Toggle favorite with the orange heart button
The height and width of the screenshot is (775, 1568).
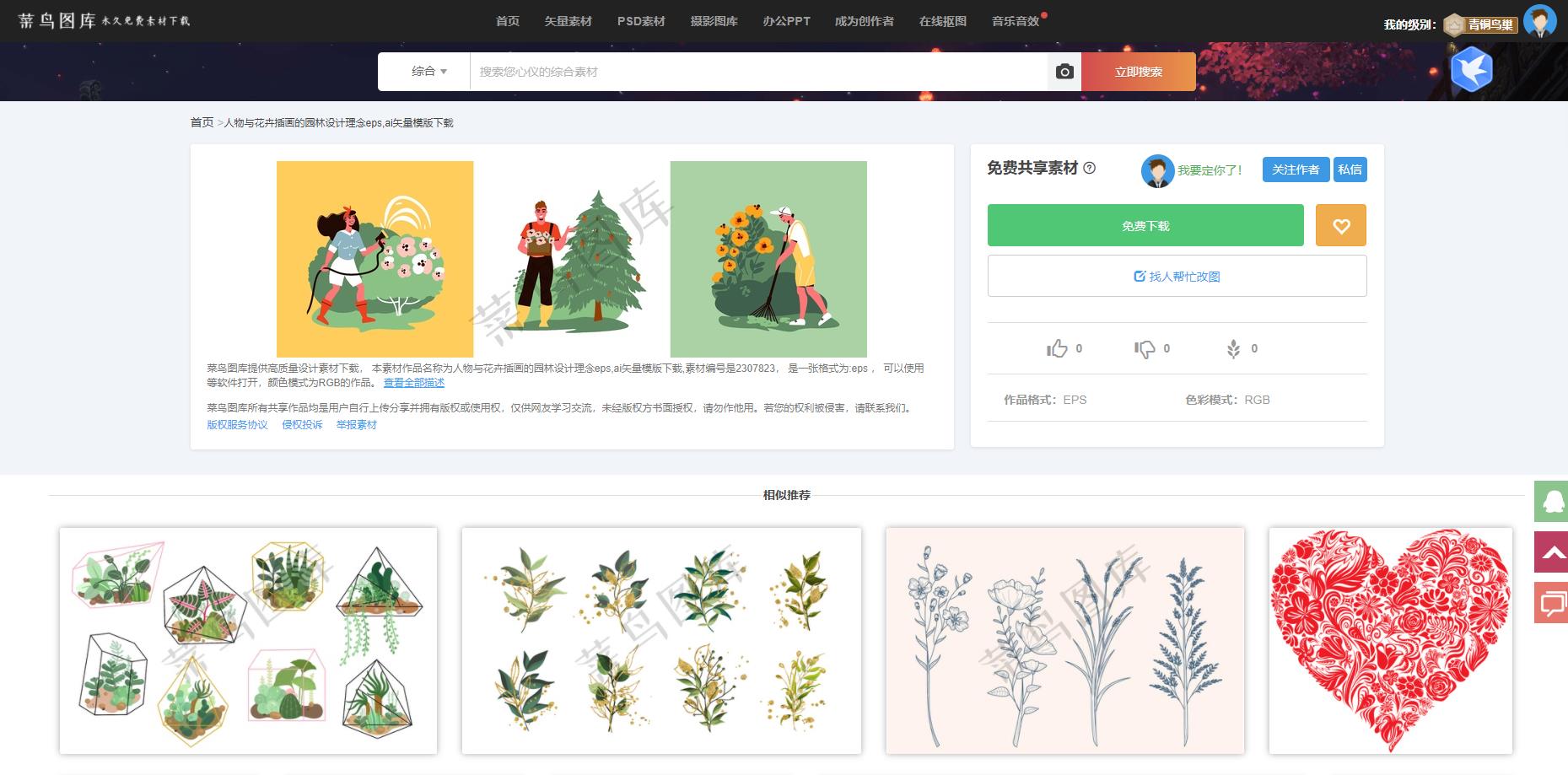[1340, 225]
